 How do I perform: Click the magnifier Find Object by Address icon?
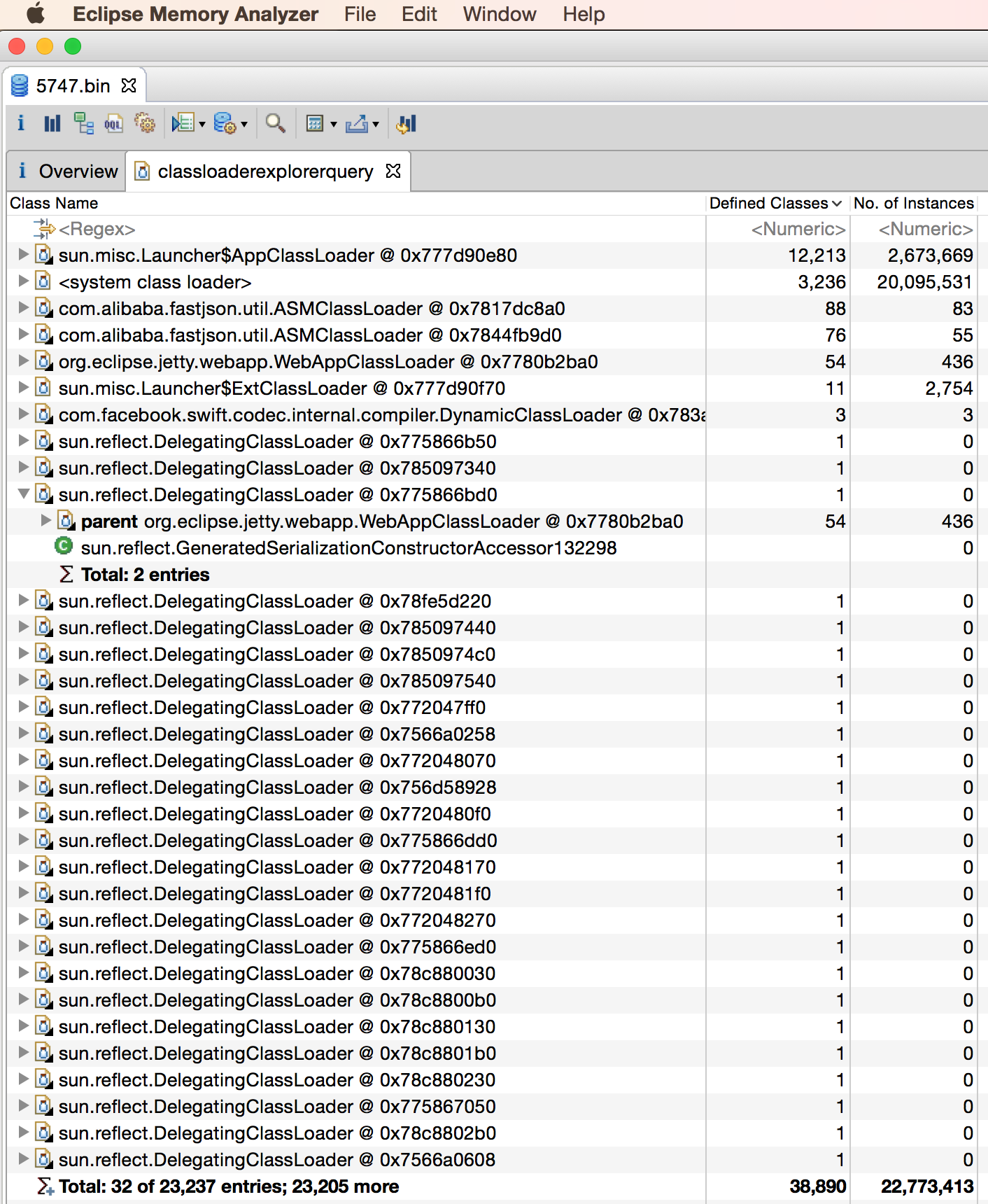276,124
